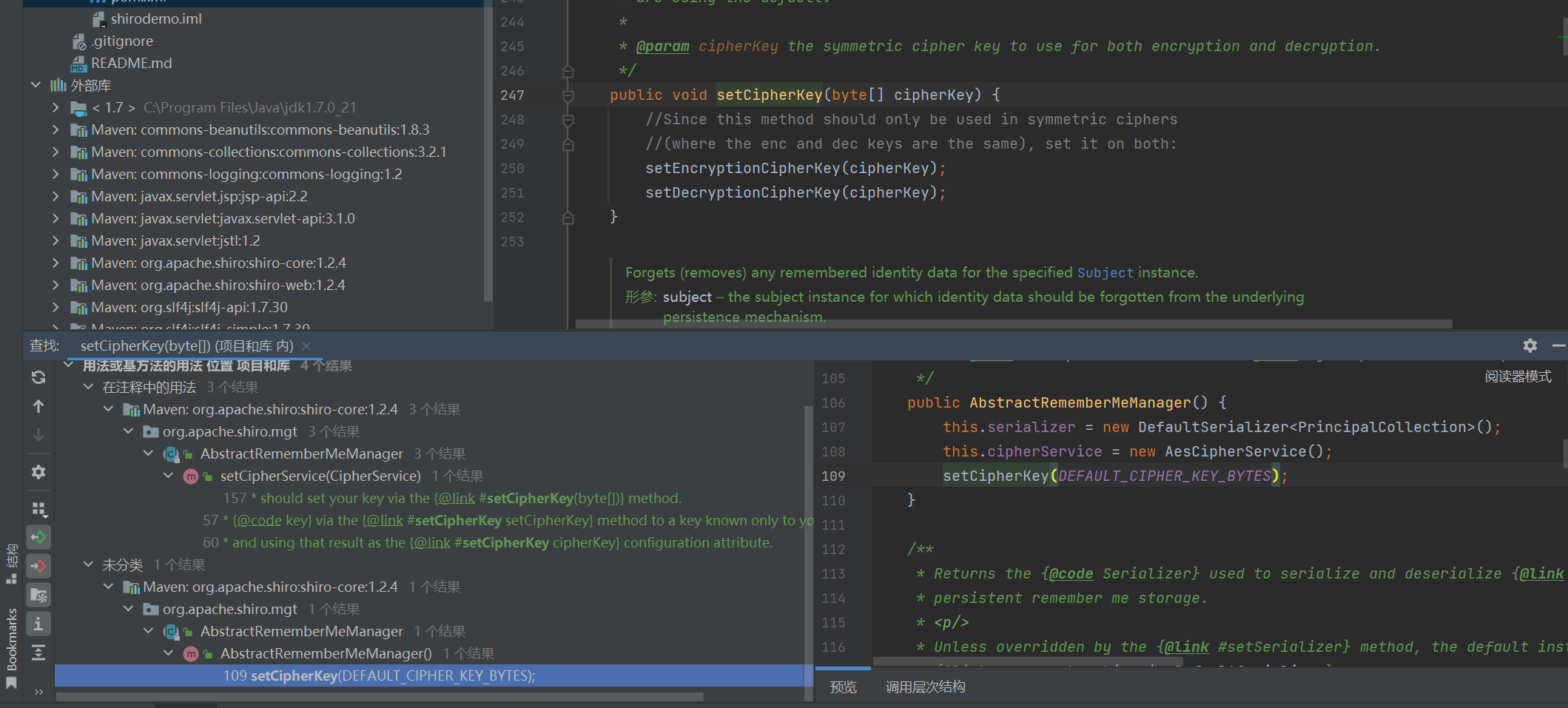The image size is (1568, 708).
Task: Expand the JDK 1.7 library node
Action: click(x=55, y=107)
